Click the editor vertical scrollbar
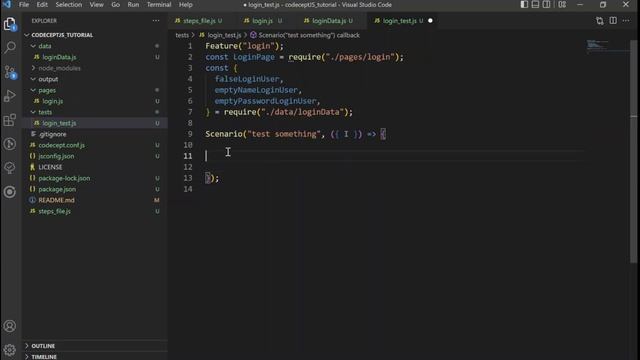The width and height of the screenshot is (640, 360). click(x=633, y=151)
